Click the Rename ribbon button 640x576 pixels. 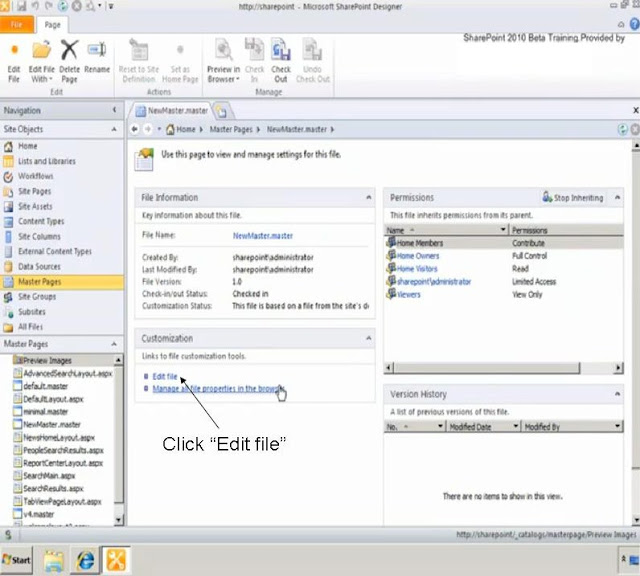97,57
